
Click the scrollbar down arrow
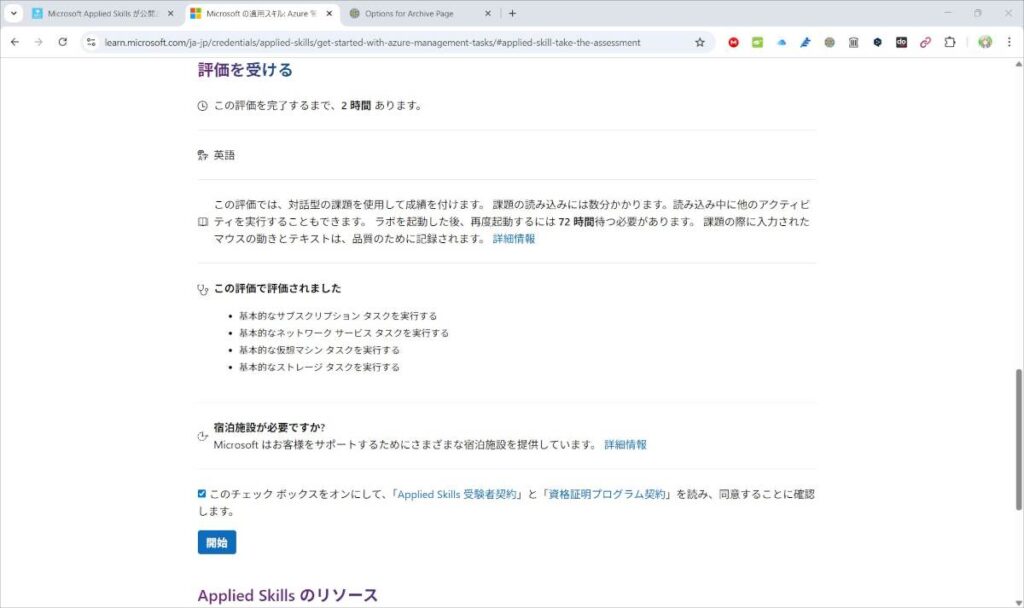click(1018, 603)
